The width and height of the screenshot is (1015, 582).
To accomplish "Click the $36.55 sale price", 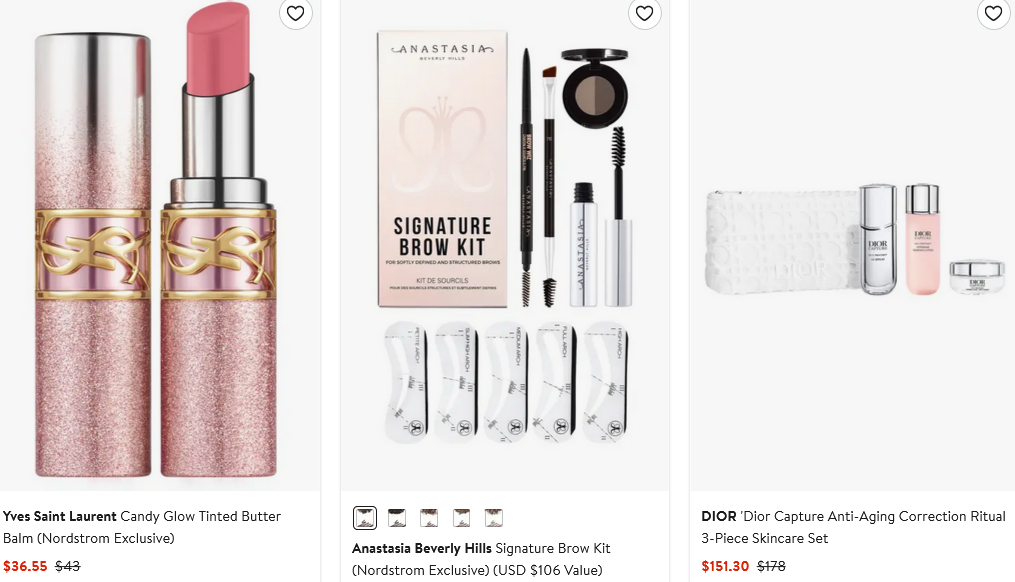I will pyautogui.click(x=25, y=566).
